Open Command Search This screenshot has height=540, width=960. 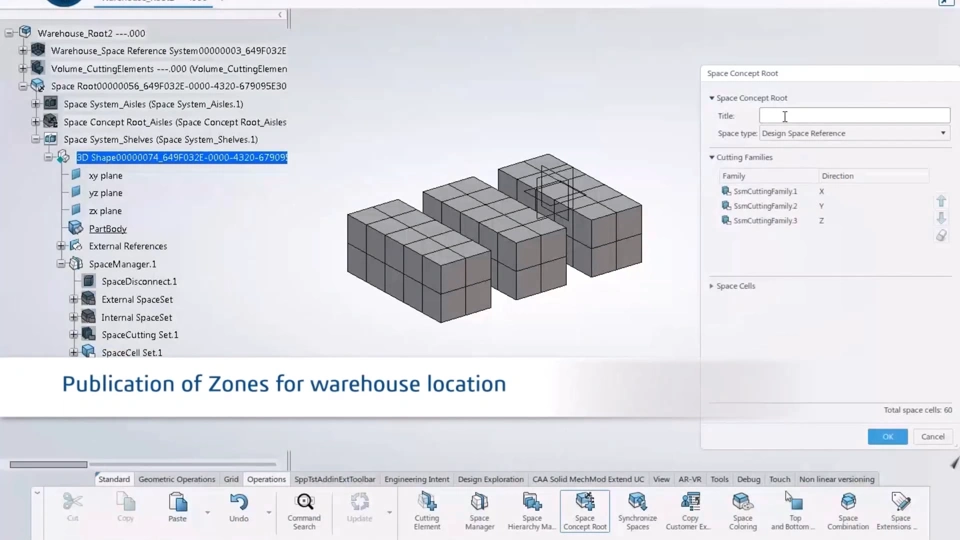tap(304, 511)
